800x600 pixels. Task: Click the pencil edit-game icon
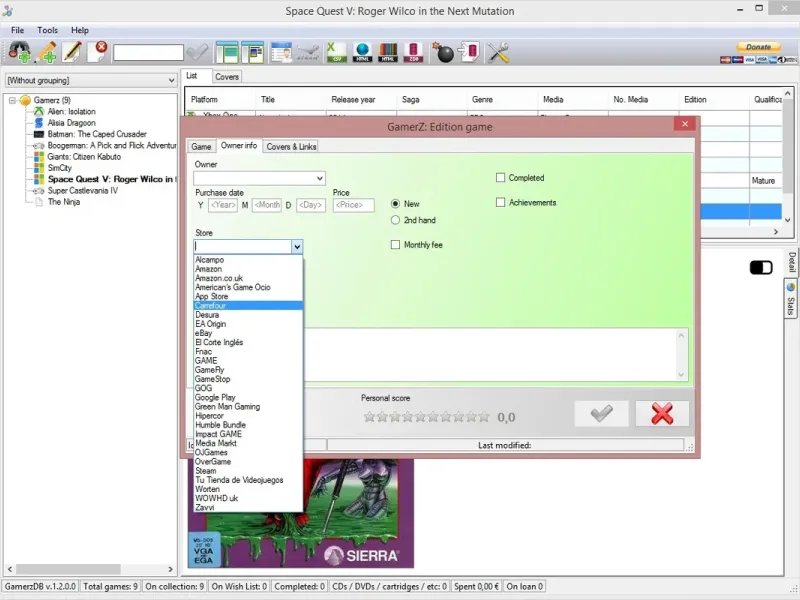71,52
